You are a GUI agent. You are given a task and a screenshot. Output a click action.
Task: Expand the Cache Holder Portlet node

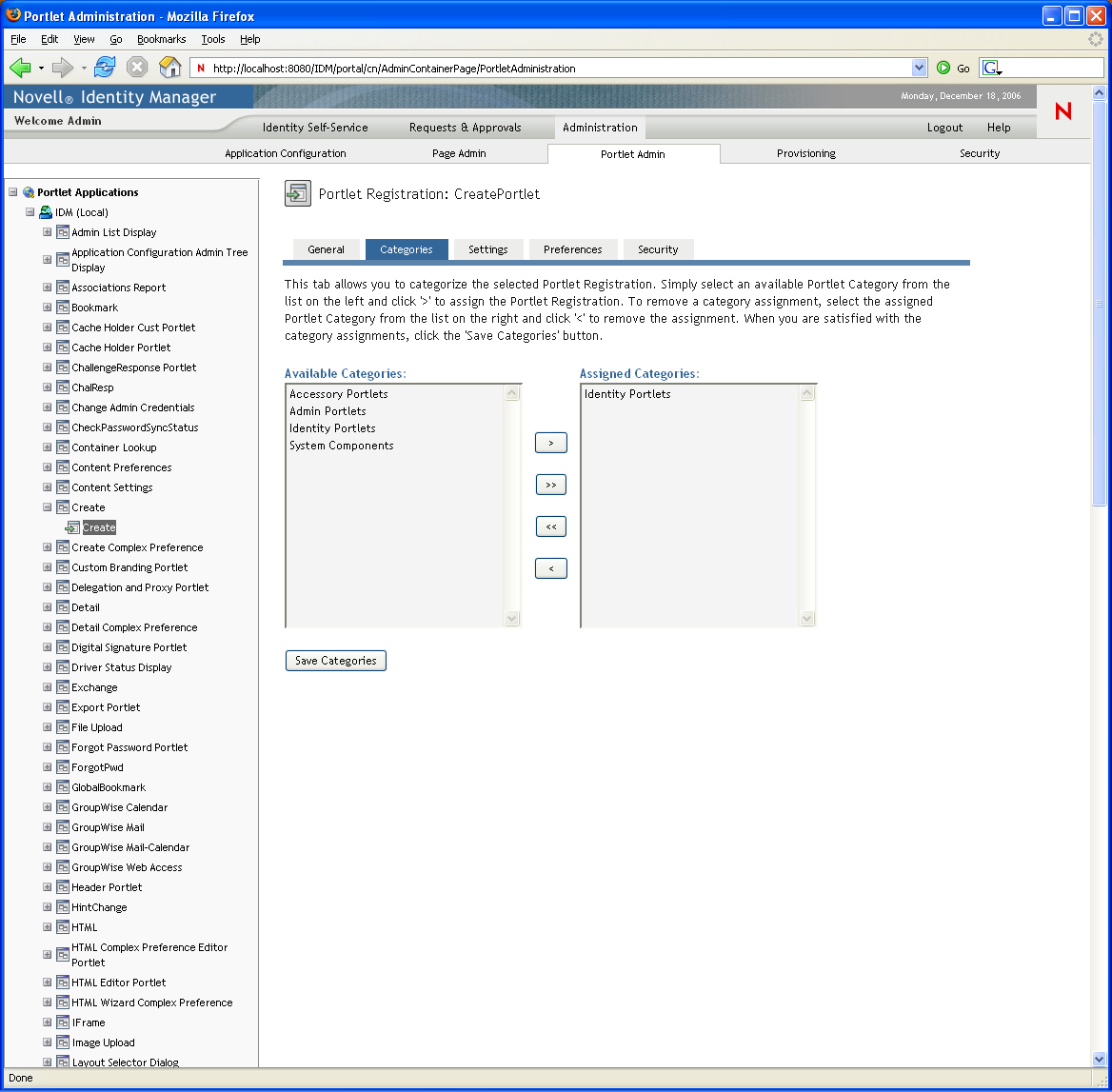[x=47, y=347]
